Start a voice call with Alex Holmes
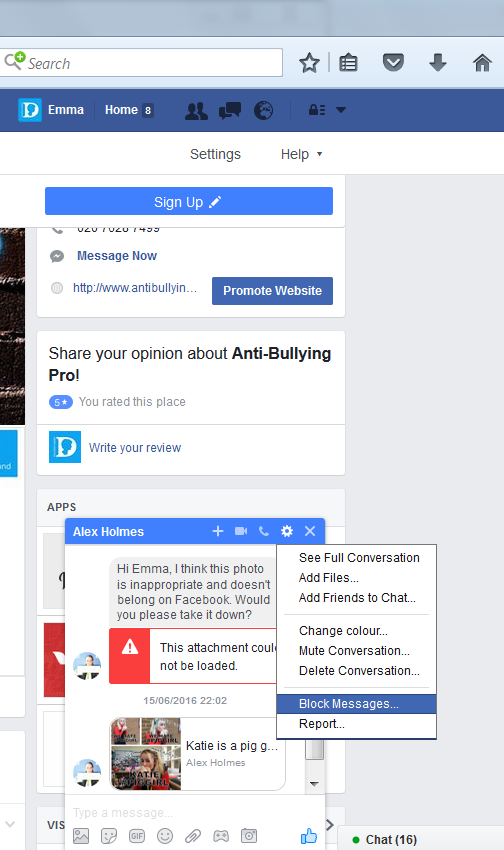Screen dimensions: 504x850 click(x=264, y=531)
